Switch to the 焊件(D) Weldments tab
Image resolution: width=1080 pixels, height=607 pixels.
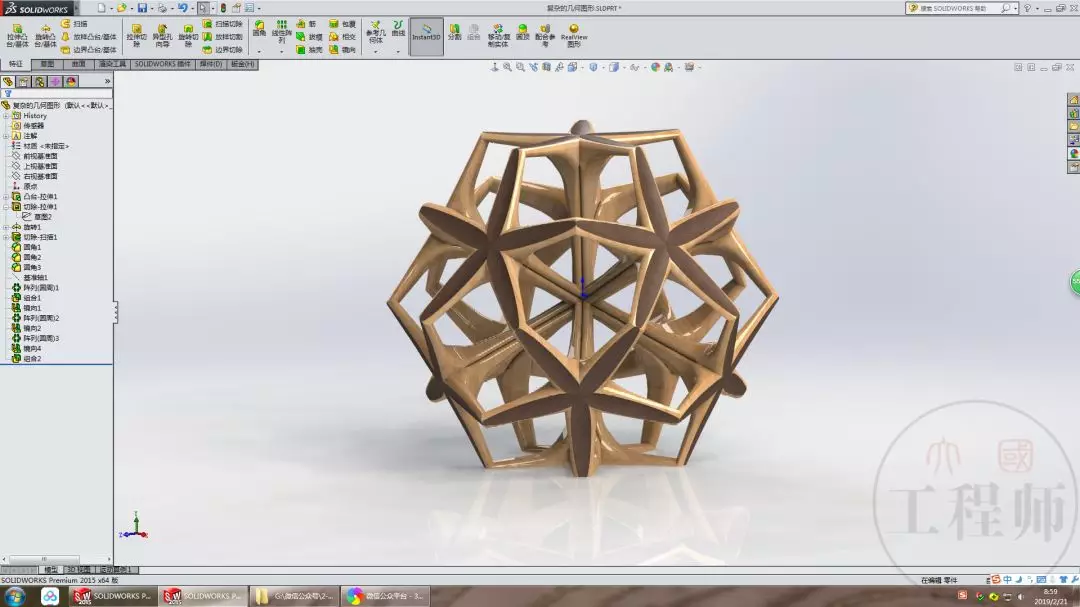tap(211, 64)
